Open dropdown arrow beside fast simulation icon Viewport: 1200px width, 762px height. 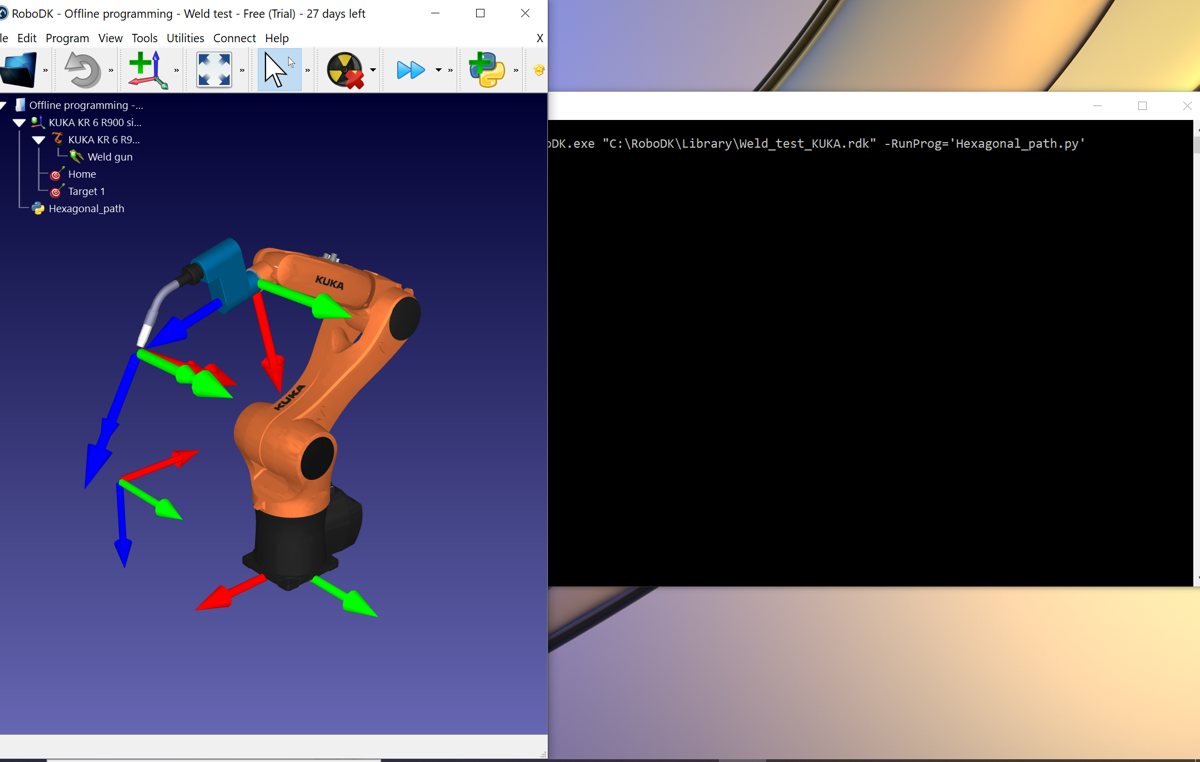[x=438, y=70]
